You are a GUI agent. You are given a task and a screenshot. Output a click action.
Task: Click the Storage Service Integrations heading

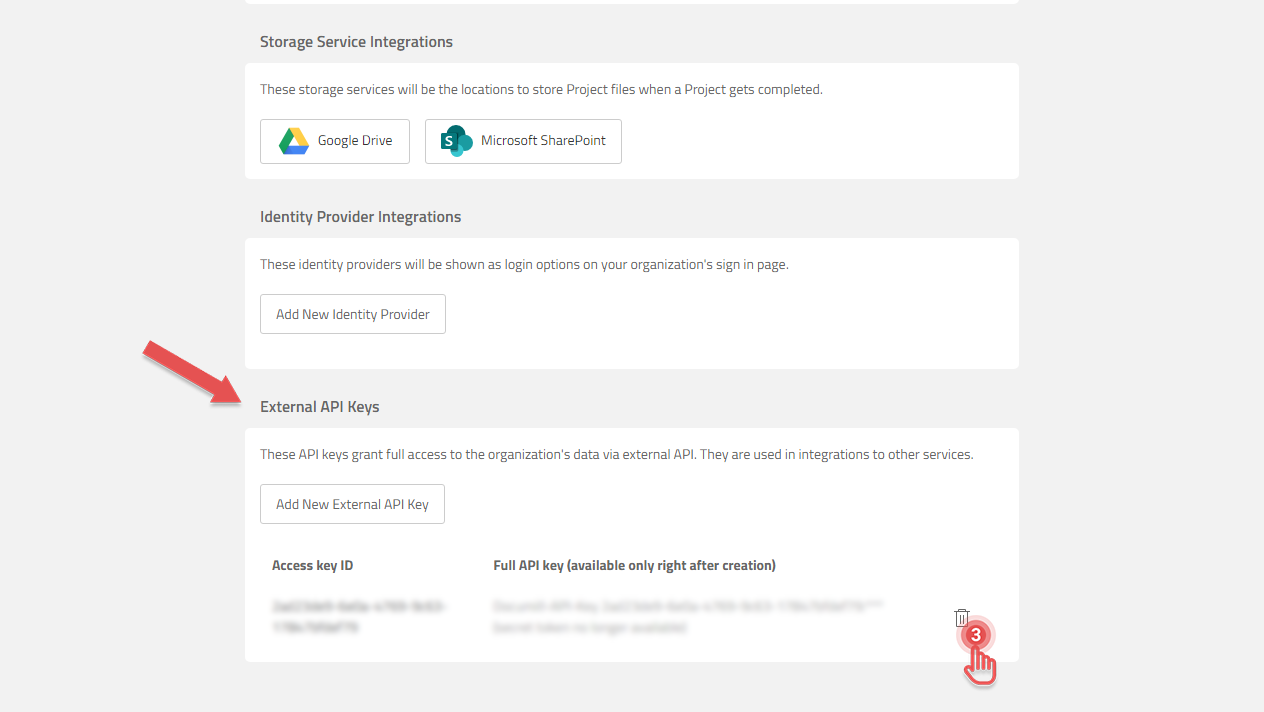pos(356,42)
